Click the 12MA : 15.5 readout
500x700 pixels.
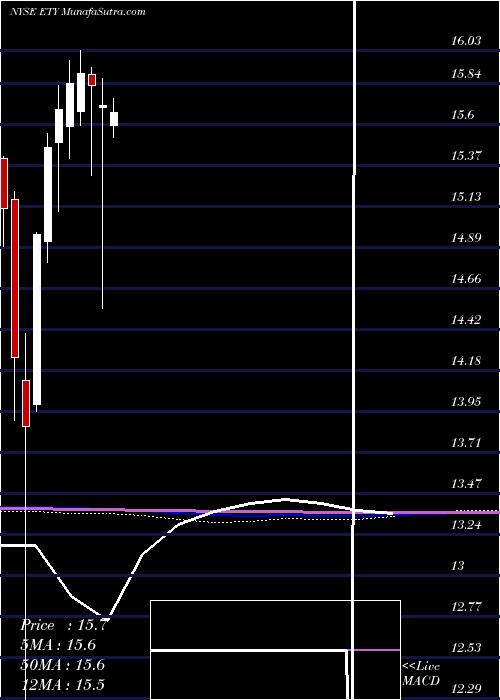coord(62,685)
